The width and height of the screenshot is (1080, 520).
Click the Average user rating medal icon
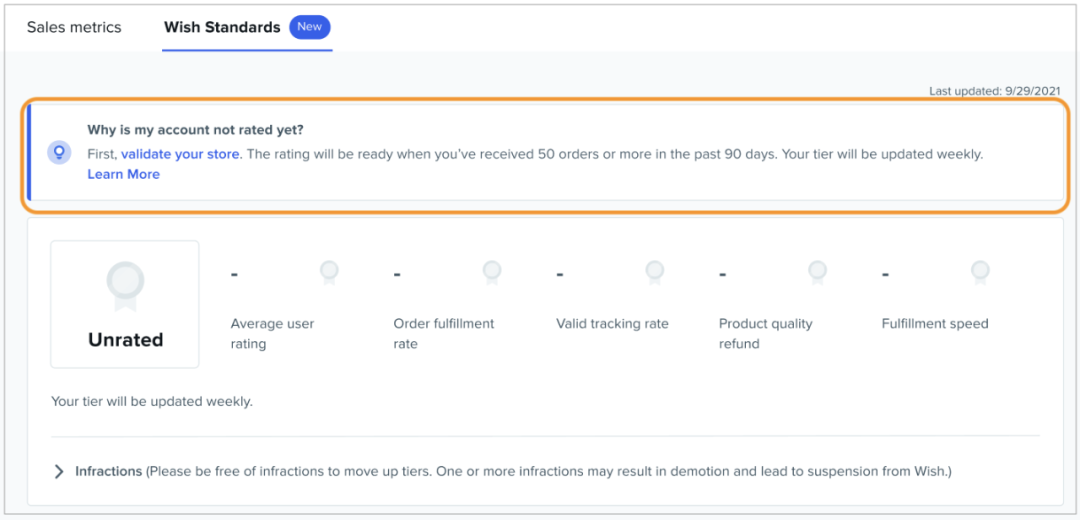pos(329,272)
